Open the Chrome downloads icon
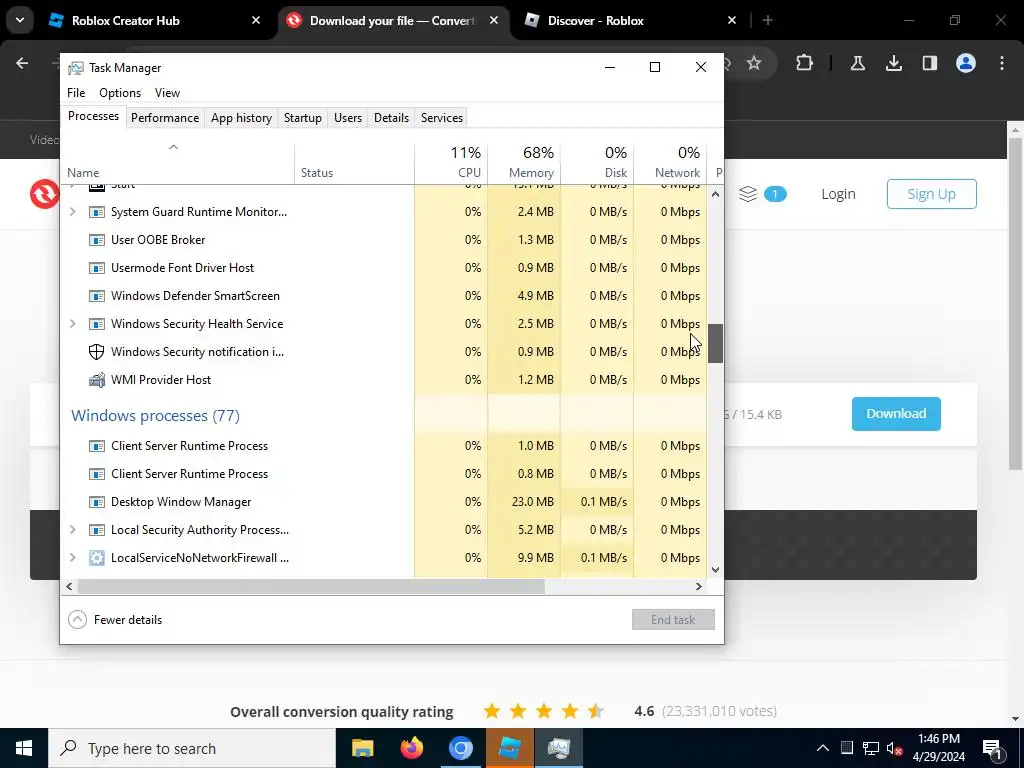The height and width of the screenshot is (768, 1024). [x=894, y=63]
